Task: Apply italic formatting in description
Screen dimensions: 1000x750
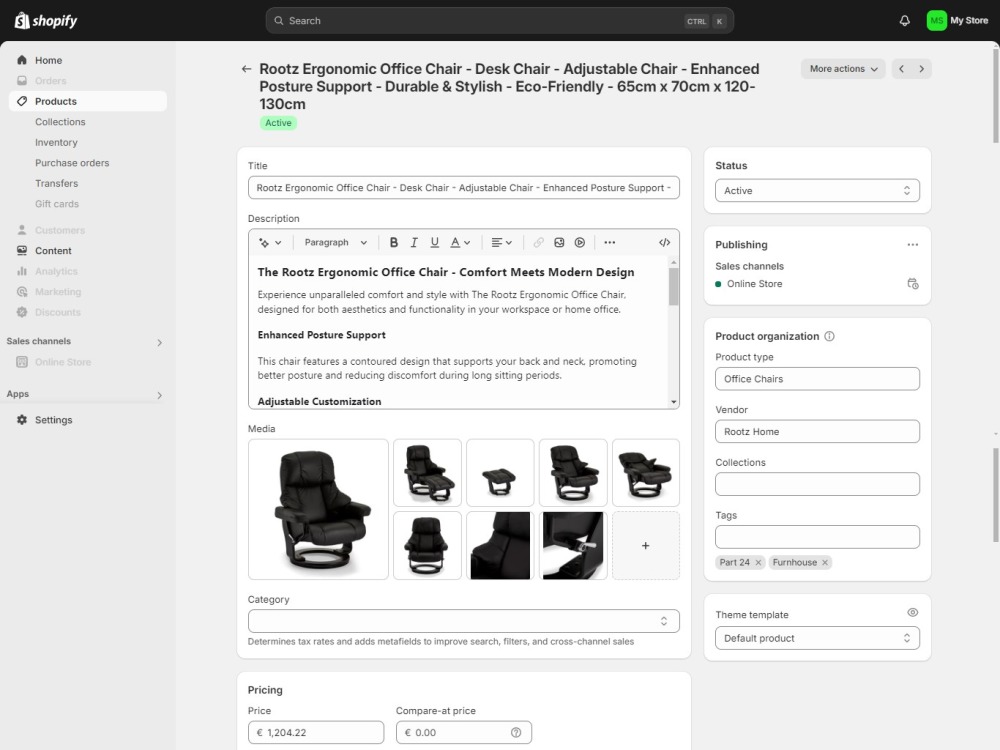Action: pos(414,242)
